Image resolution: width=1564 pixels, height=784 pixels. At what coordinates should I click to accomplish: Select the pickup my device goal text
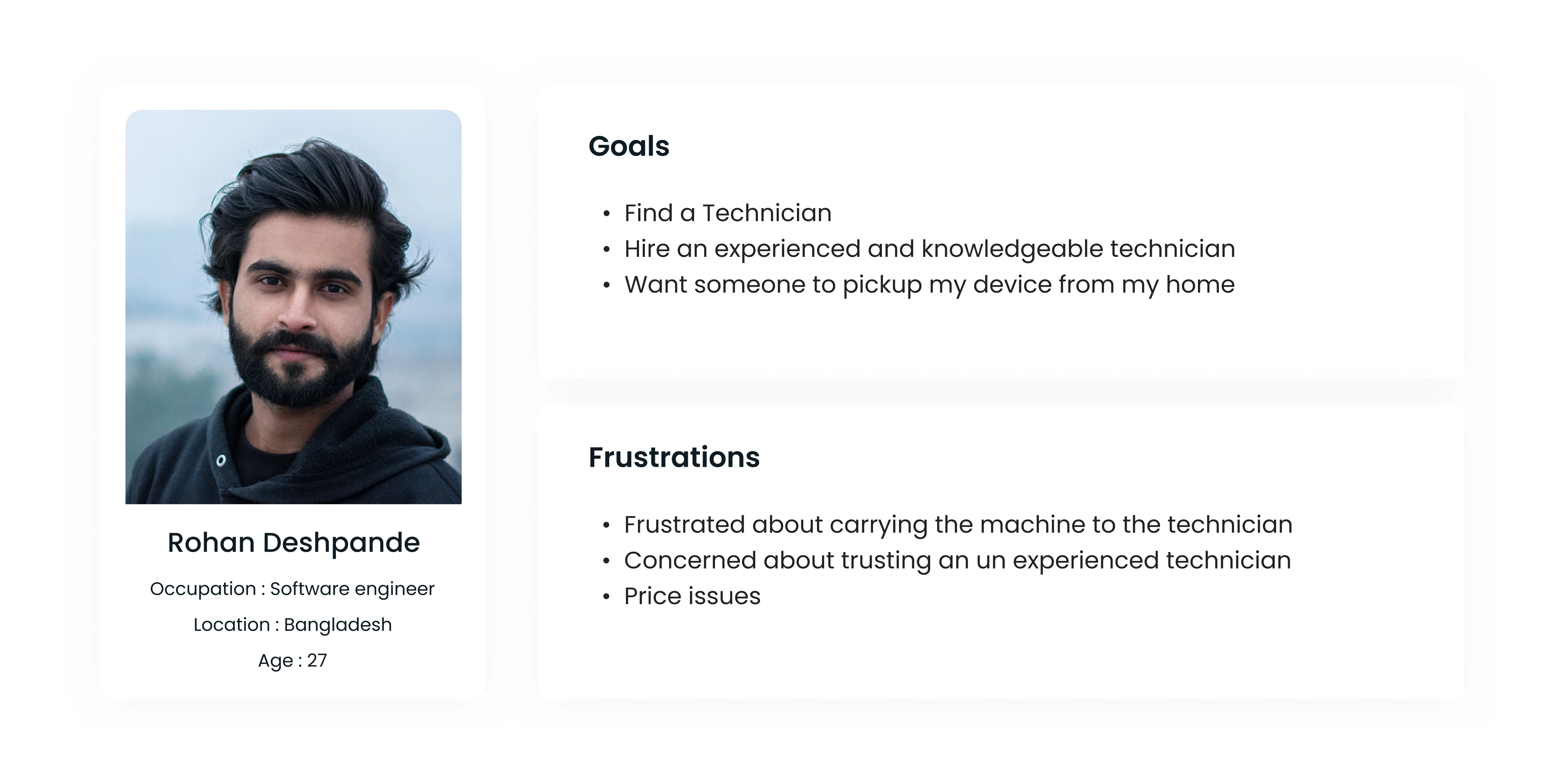pos(929,284)
